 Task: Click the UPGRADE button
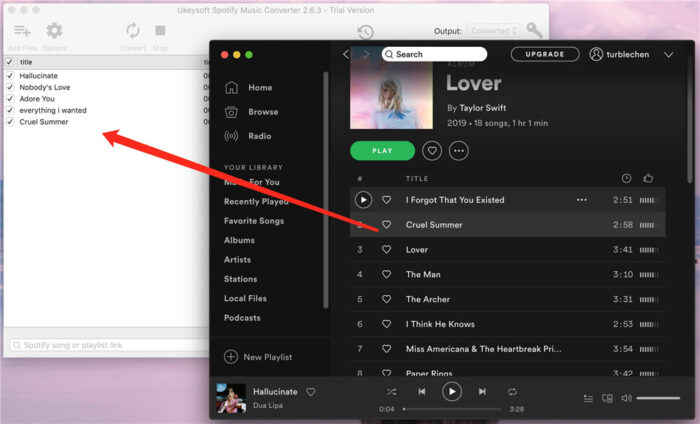(x=545, y=54)
